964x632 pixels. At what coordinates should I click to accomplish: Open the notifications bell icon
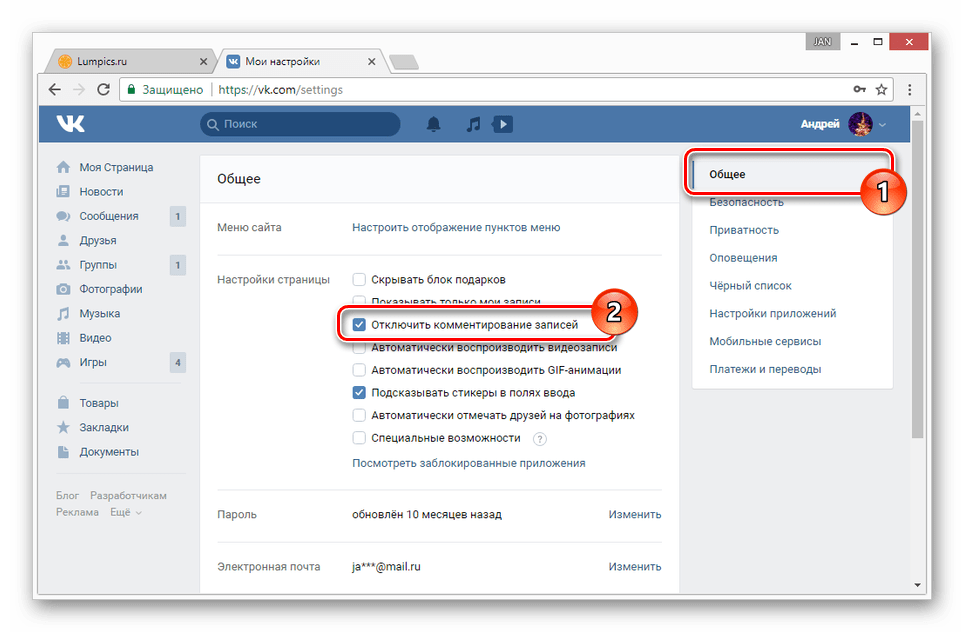[x=433, y=124]
